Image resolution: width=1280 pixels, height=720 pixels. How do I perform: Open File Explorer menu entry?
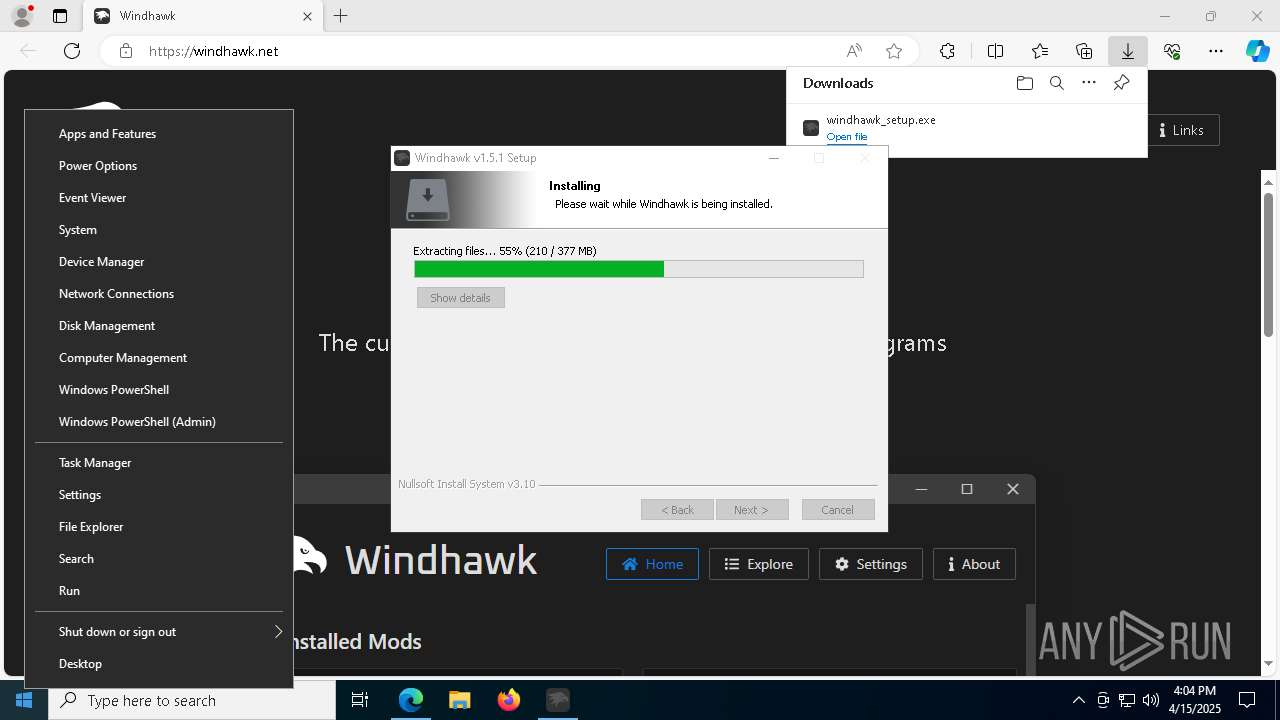pyautogui.click(x=159, y=527)
